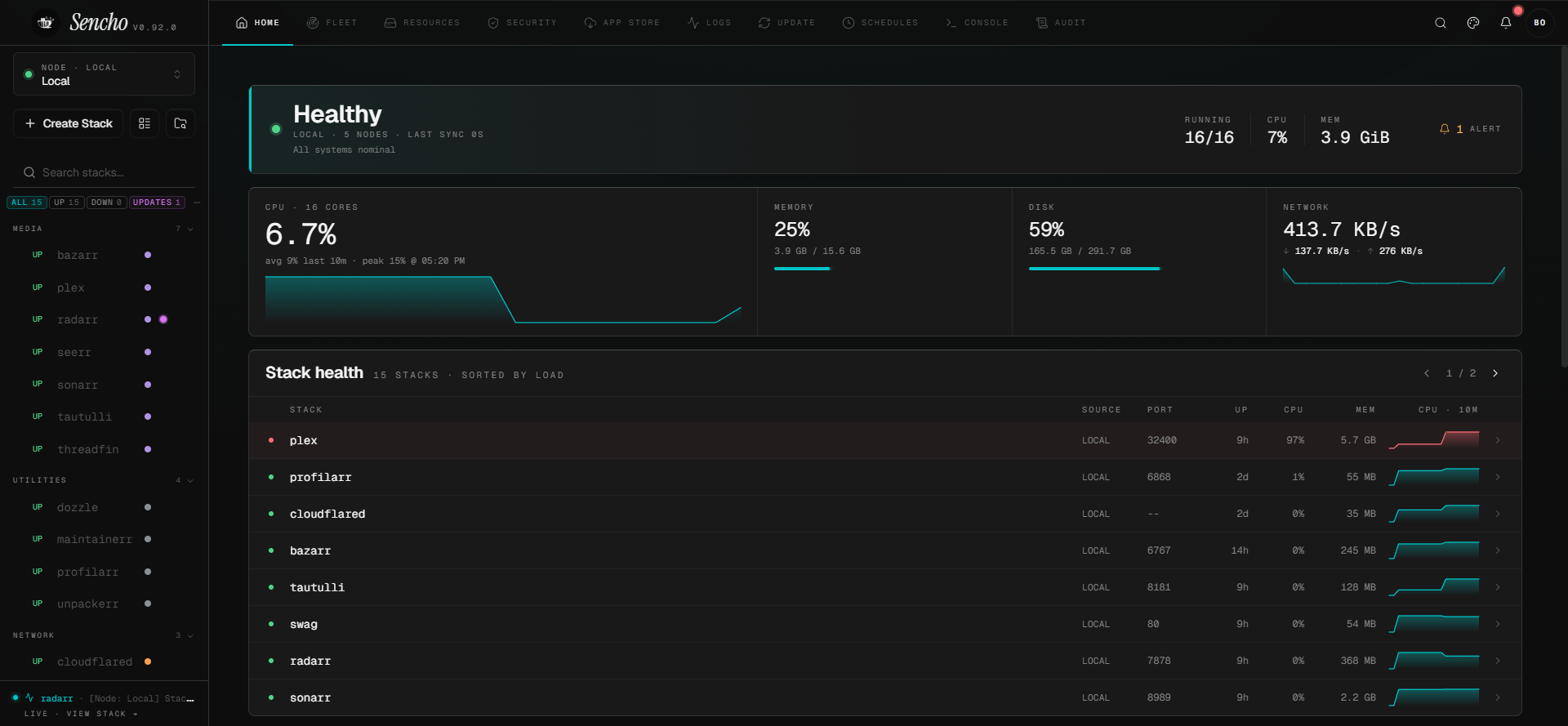Image resolution: width=1568 pixels, height=726 pixels.
Task: Open the Schedules tab
Action: point(880,23)
